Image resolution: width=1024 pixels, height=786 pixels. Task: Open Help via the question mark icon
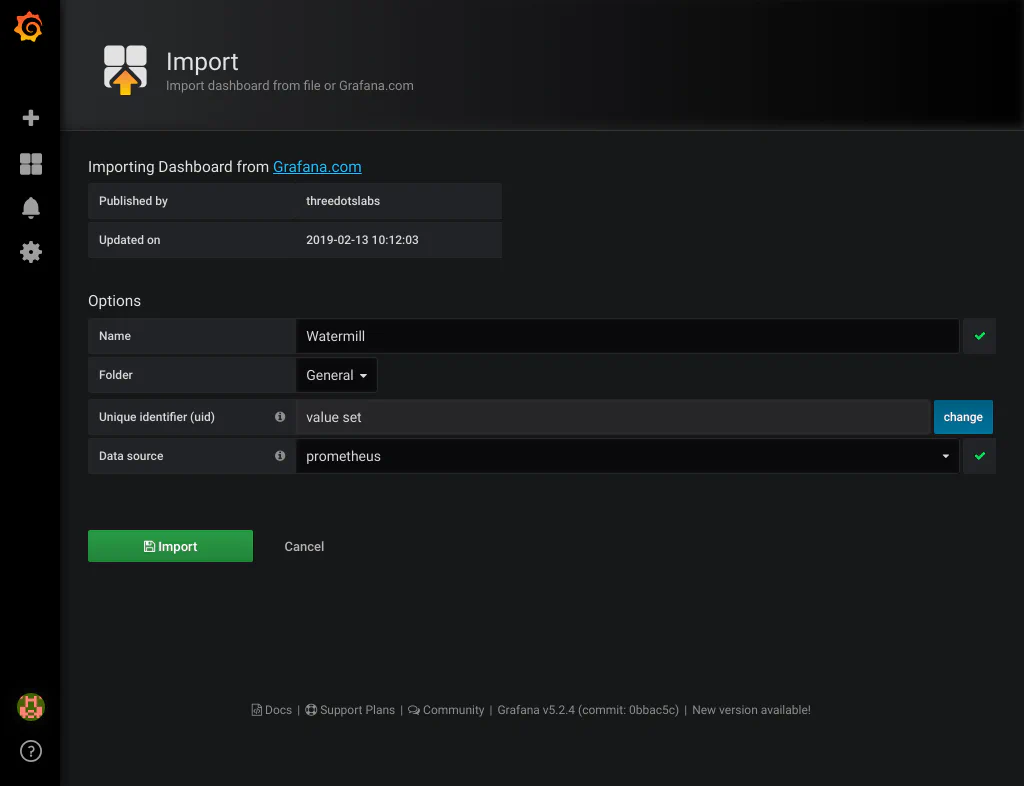[x=30, y=751]
